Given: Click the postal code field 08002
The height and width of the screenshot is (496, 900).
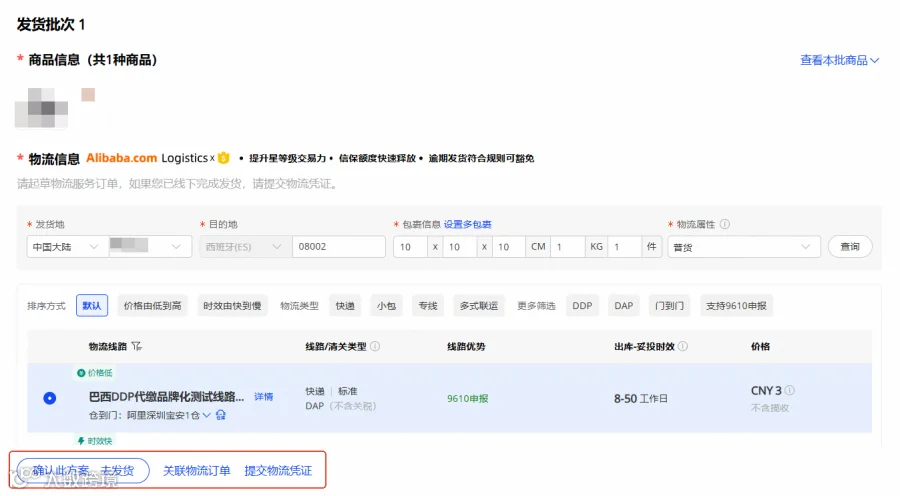Looking at the screenshot, I should click(339, 247).
